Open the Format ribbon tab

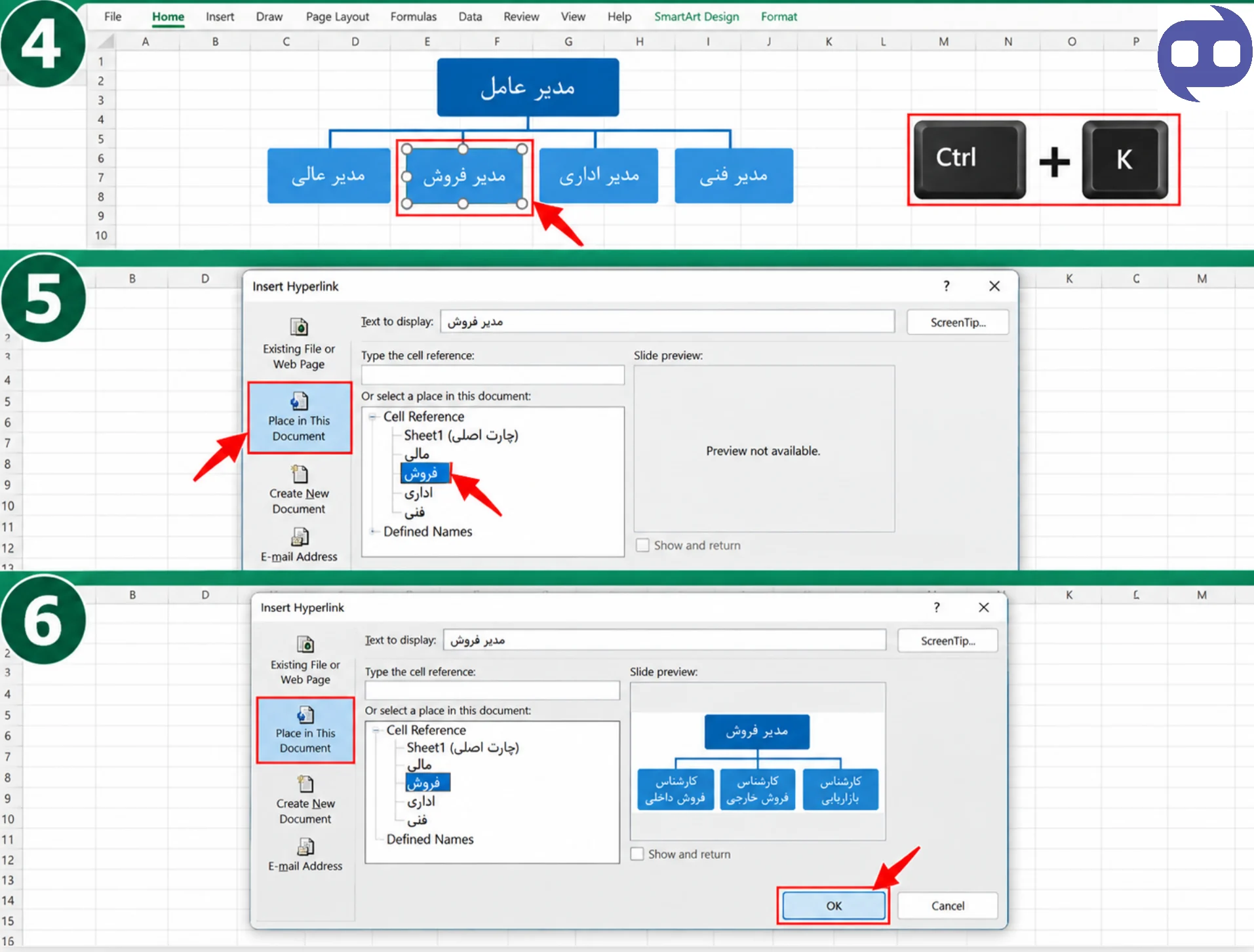[779, 16]
